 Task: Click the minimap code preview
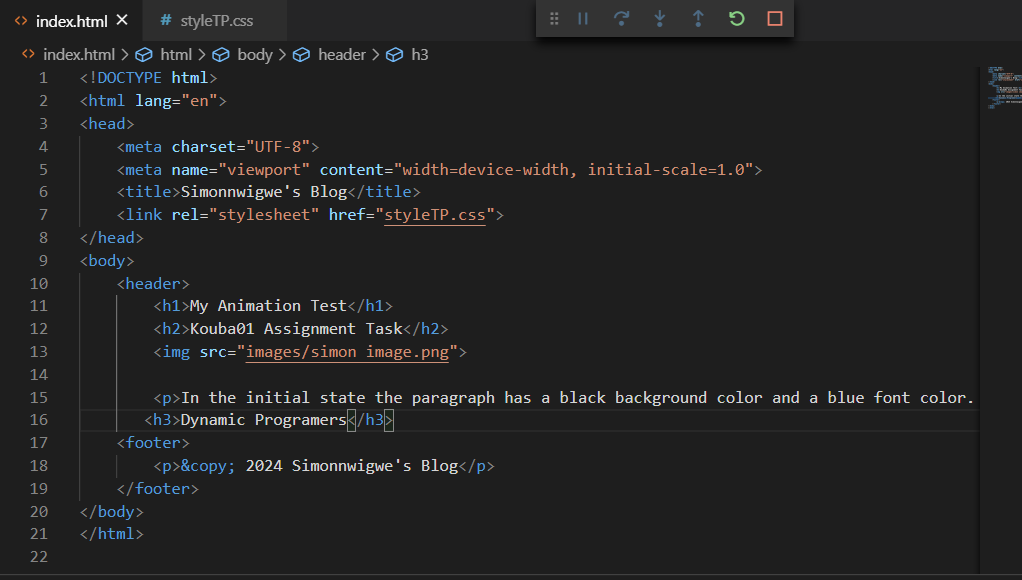coord(1004,87)
